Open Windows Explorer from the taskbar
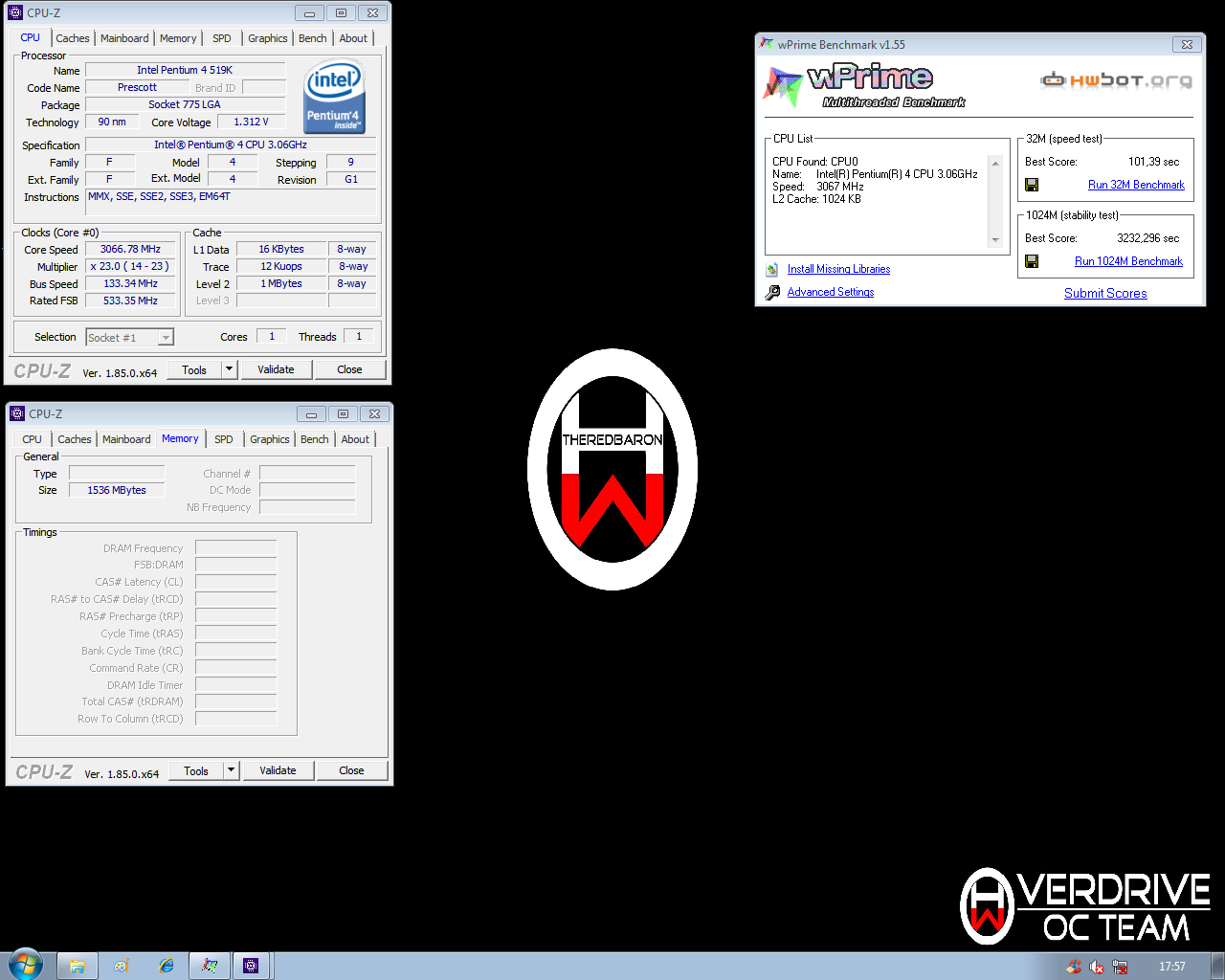This screenshot has height=980, width=1225. [x=78, y=966]
